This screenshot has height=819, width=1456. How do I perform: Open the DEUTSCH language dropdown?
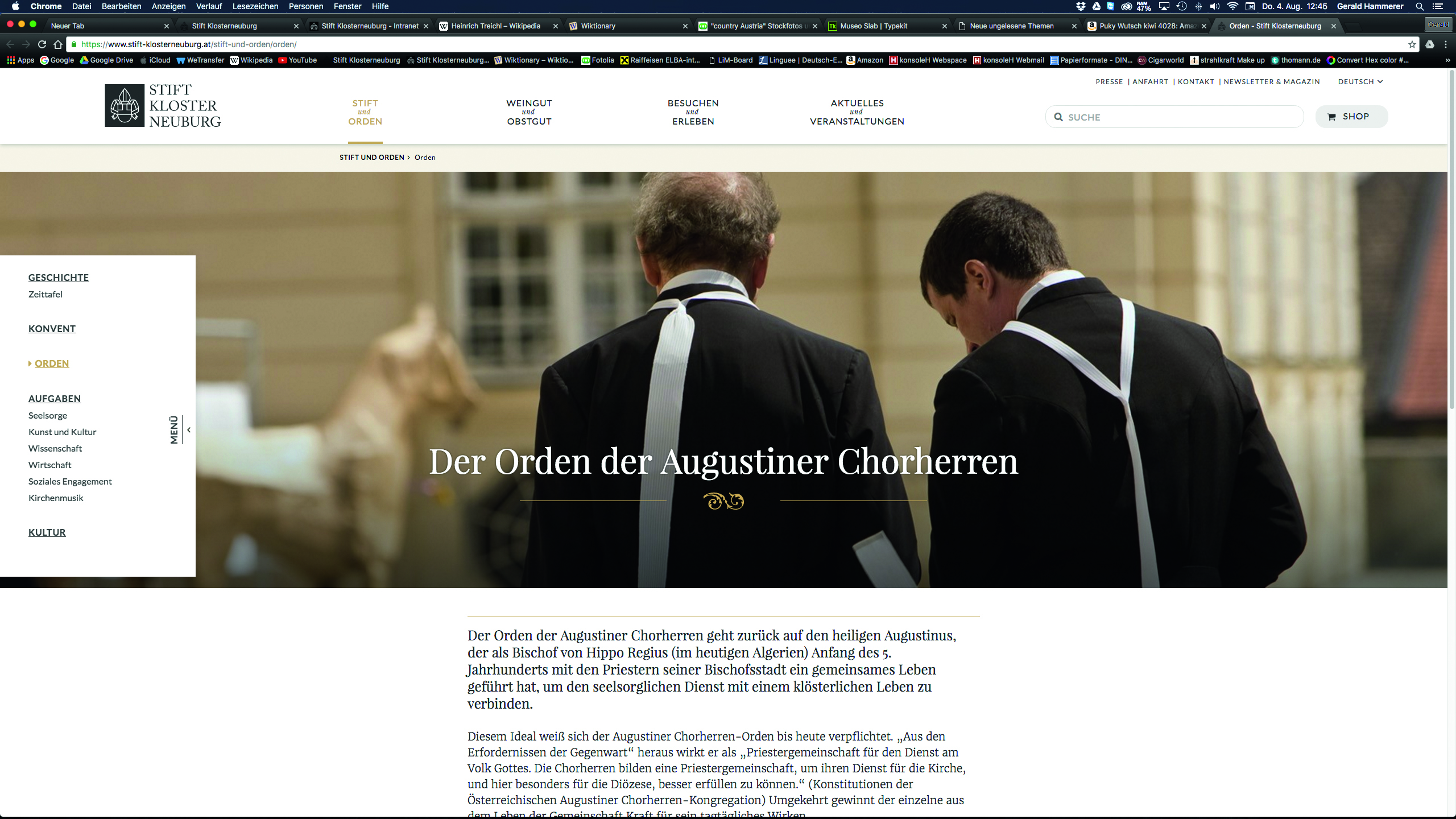tap(1360, 82)
